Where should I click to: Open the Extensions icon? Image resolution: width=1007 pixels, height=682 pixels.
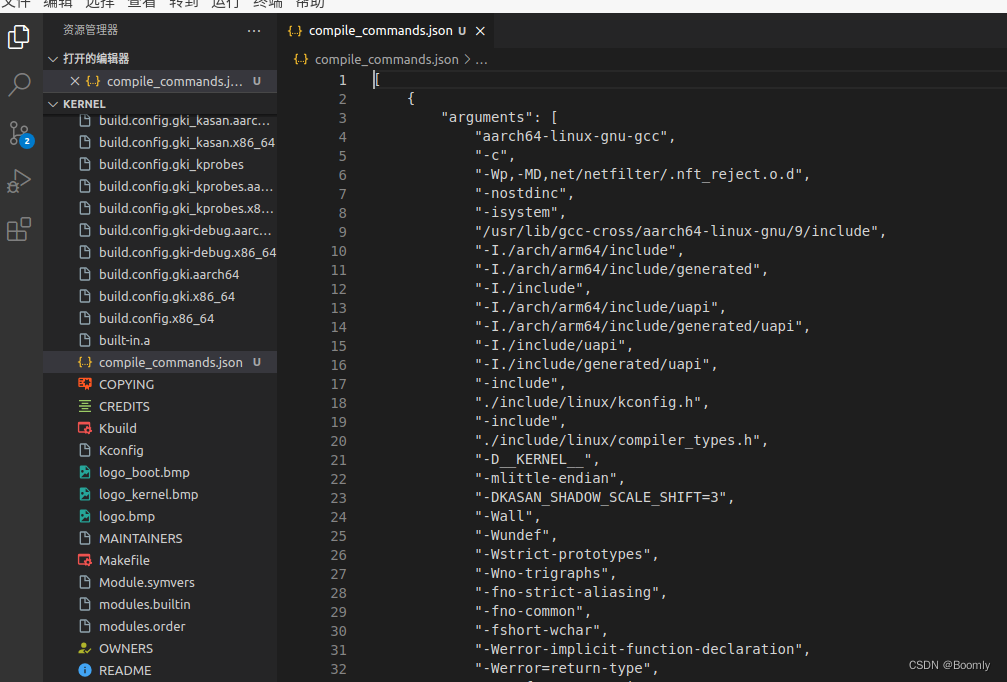19,229
